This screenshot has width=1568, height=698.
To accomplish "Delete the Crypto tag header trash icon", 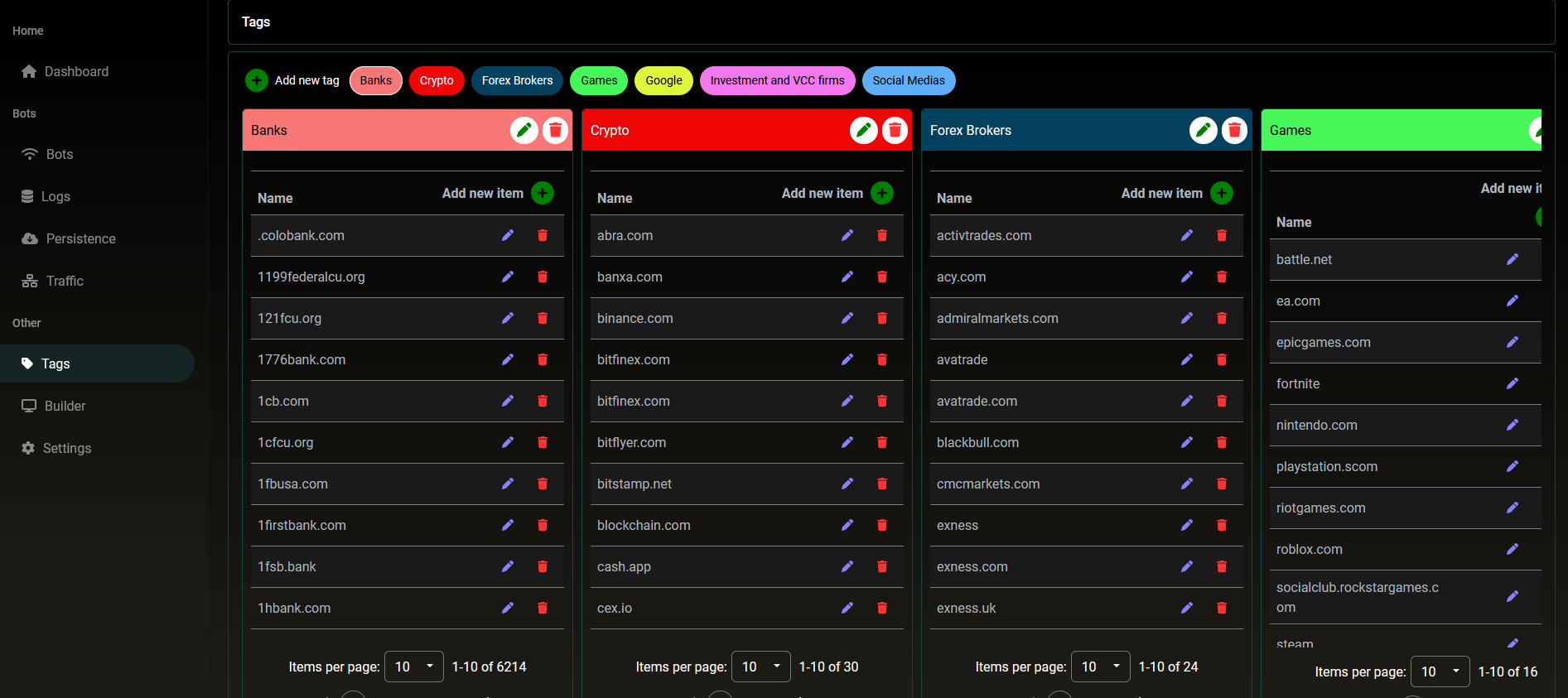I will 895,130.
